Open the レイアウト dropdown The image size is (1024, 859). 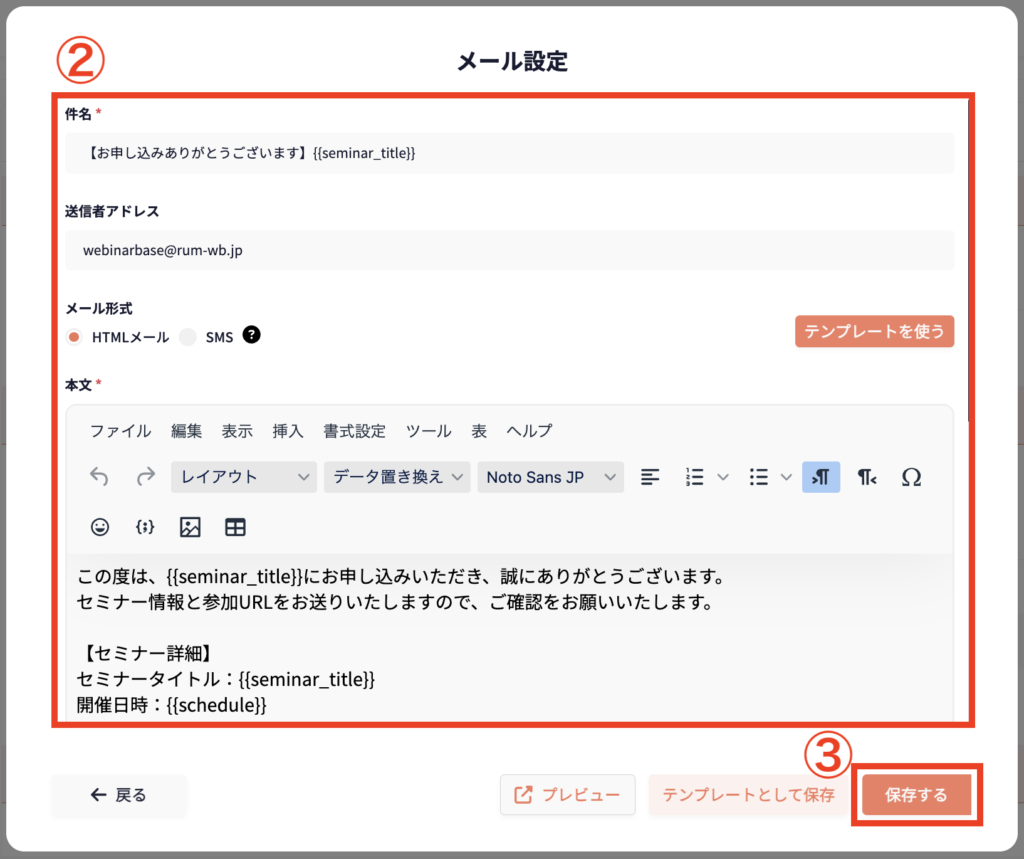[x=244, y=477]
